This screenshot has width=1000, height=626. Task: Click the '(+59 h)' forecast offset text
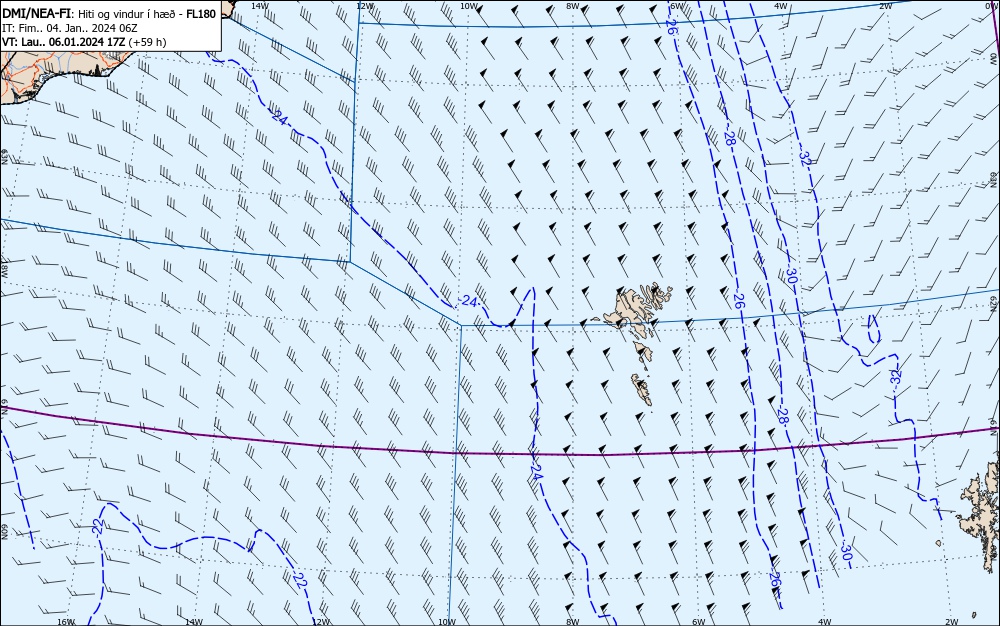point(147,42)
